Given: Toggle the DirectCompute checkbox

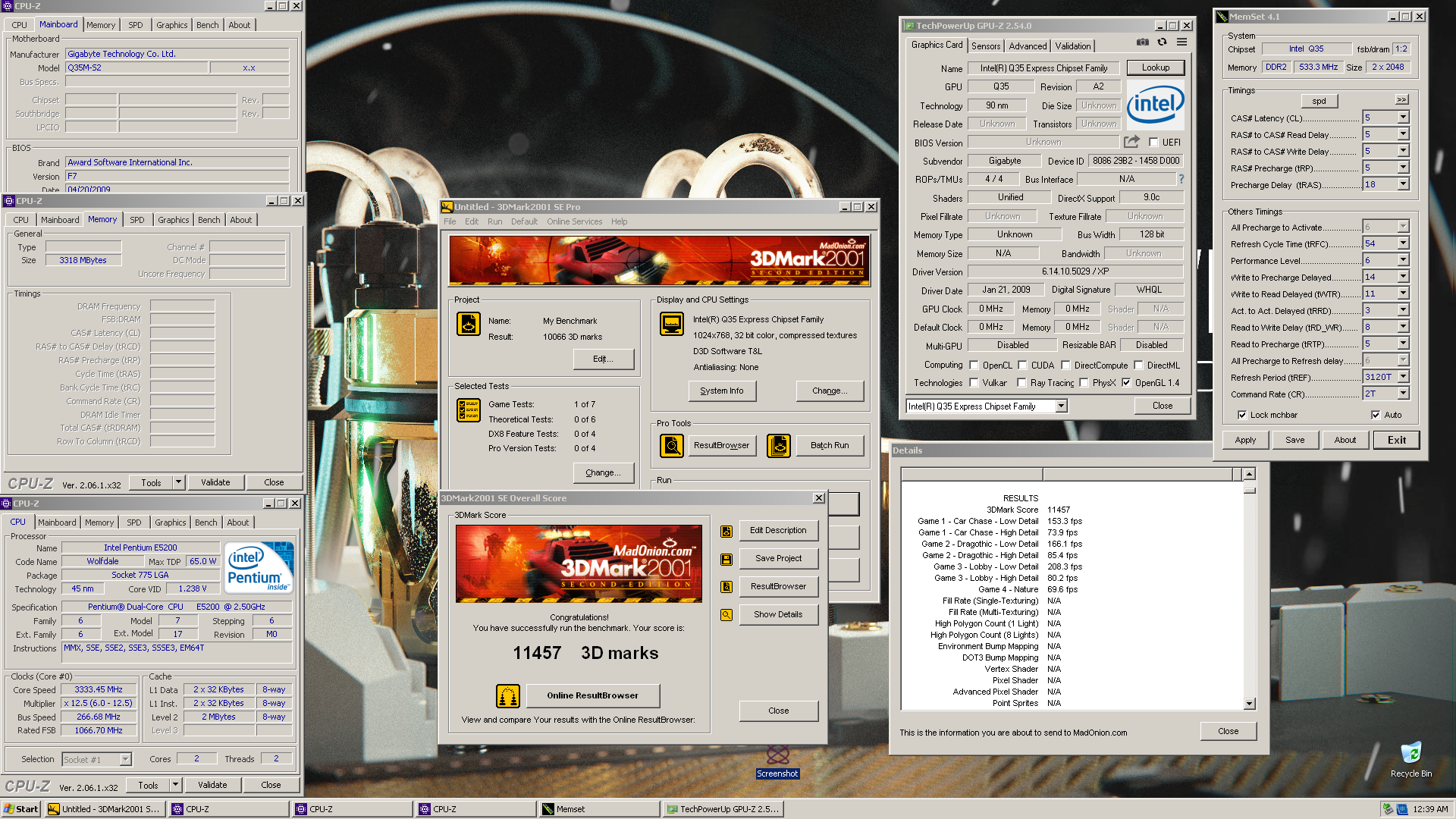Looking at the screenshot, I should pyautogui.click(x=1065, y=366).
